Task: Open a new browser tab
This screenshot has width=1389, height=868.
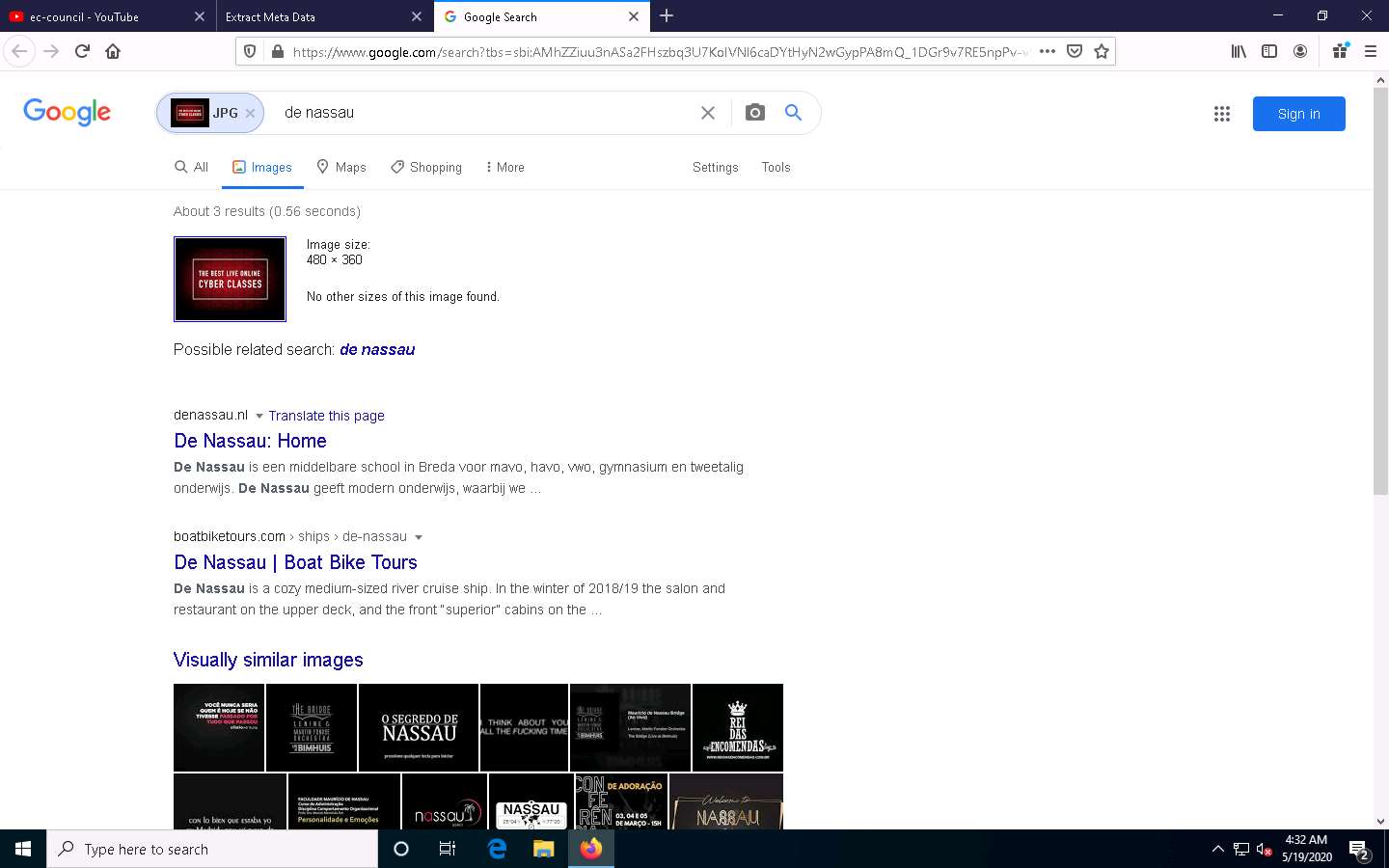Action: pyautogui.click(x=667, y=16)
